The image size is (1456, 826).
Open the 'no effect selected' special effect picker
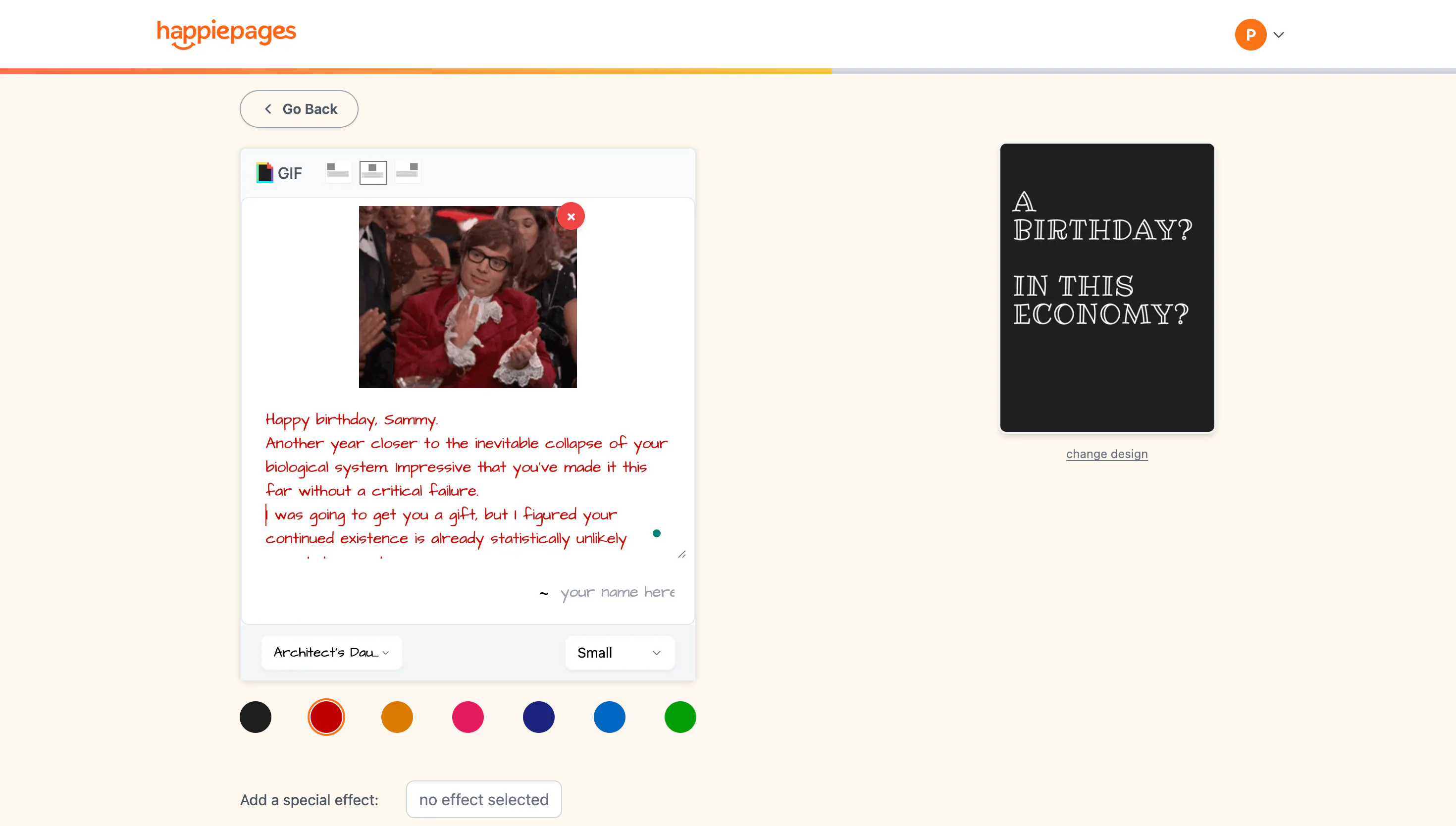pyautogui.click(x=484, y=799)
